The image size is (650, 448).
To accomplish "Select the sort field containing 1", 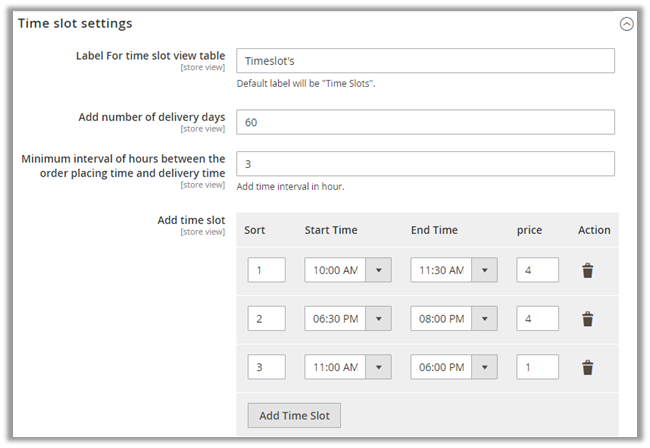I will point(266,270).
